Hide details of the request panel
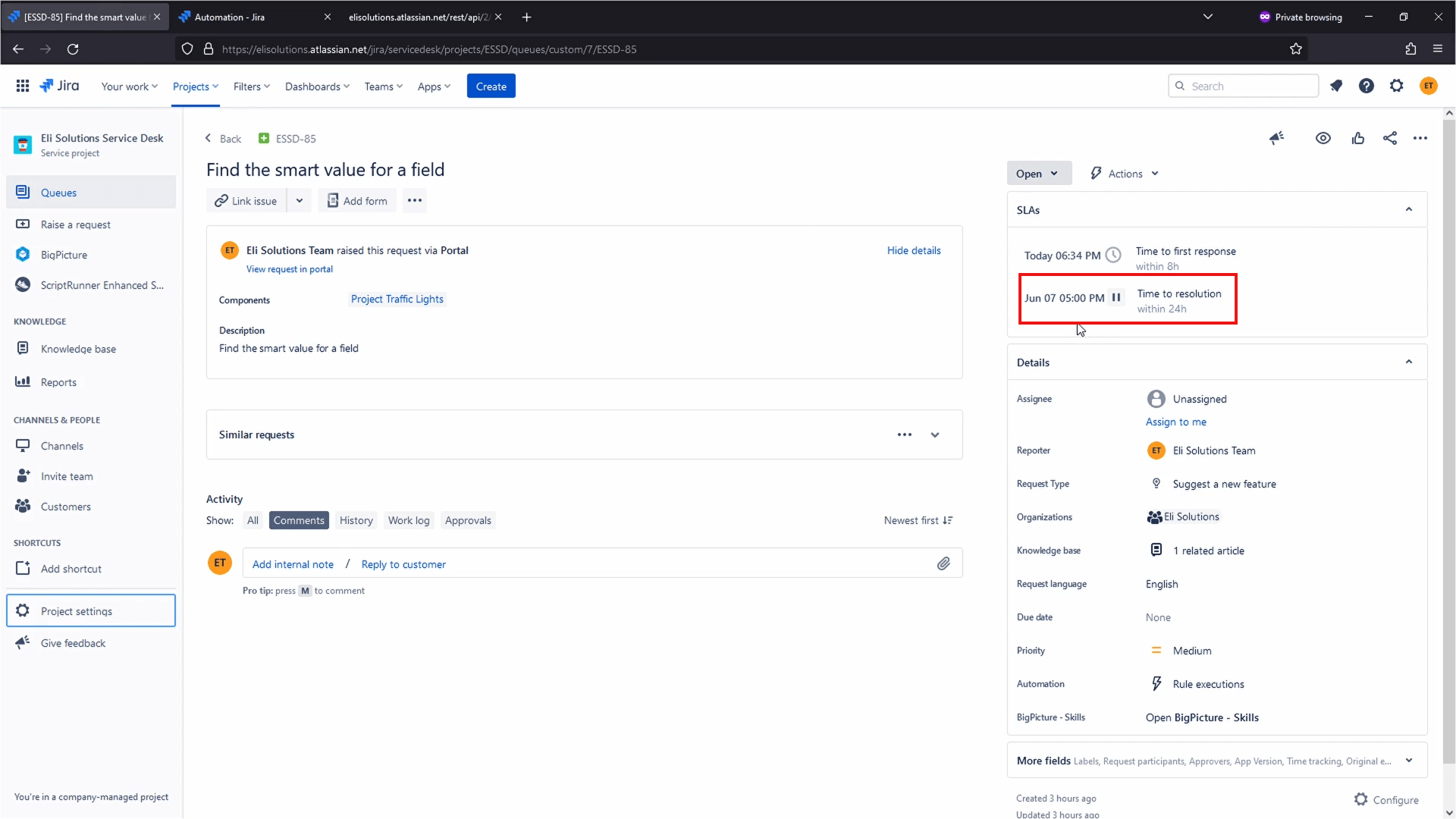Screen dimensions: 1456x819 pyautogui.click(x=913, y=250)
